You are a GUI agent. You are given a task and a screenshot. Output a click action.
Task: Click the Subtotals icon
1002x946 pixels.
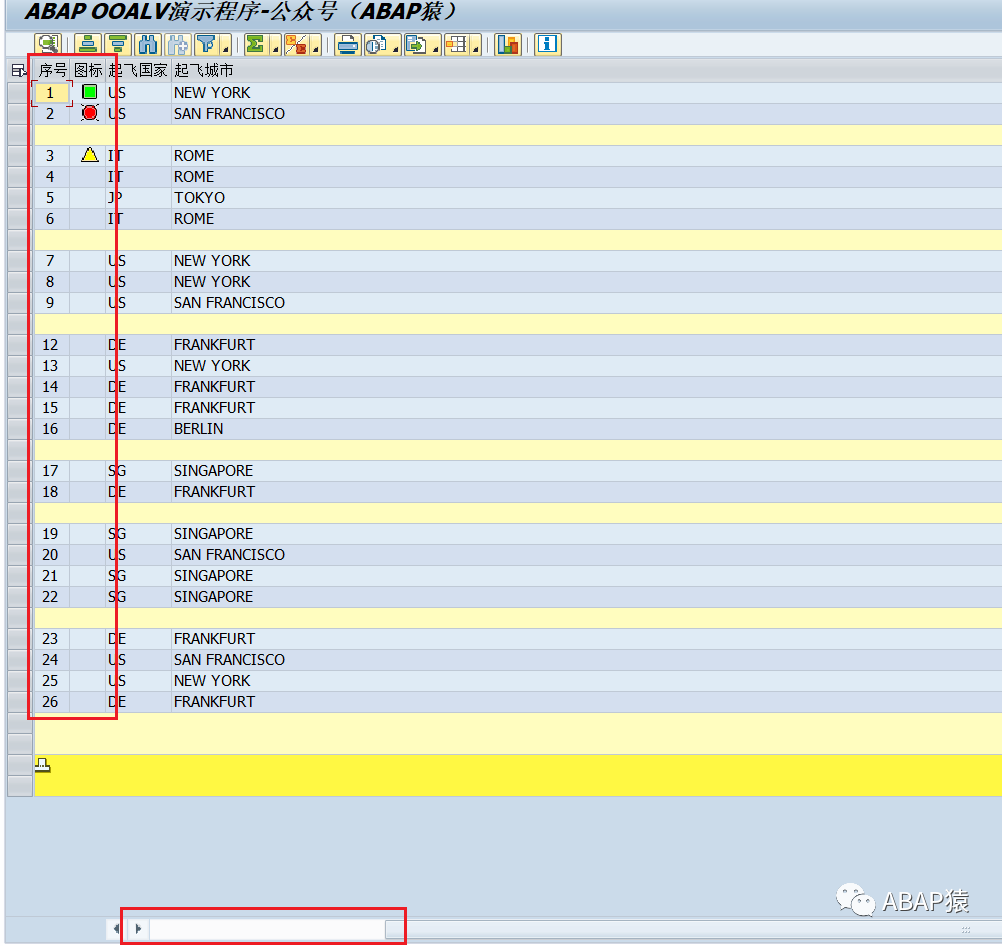click(297, 45)
